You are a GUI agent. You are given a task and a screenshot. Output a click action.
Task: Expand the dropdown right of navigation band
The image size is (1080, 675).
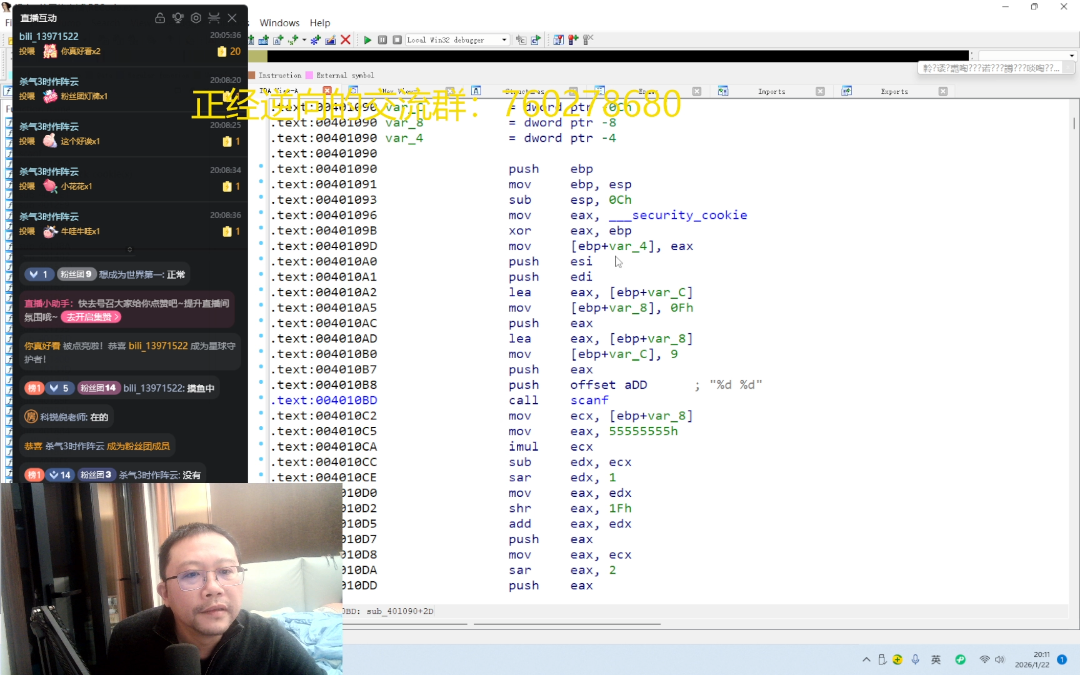pos(1071,56)
